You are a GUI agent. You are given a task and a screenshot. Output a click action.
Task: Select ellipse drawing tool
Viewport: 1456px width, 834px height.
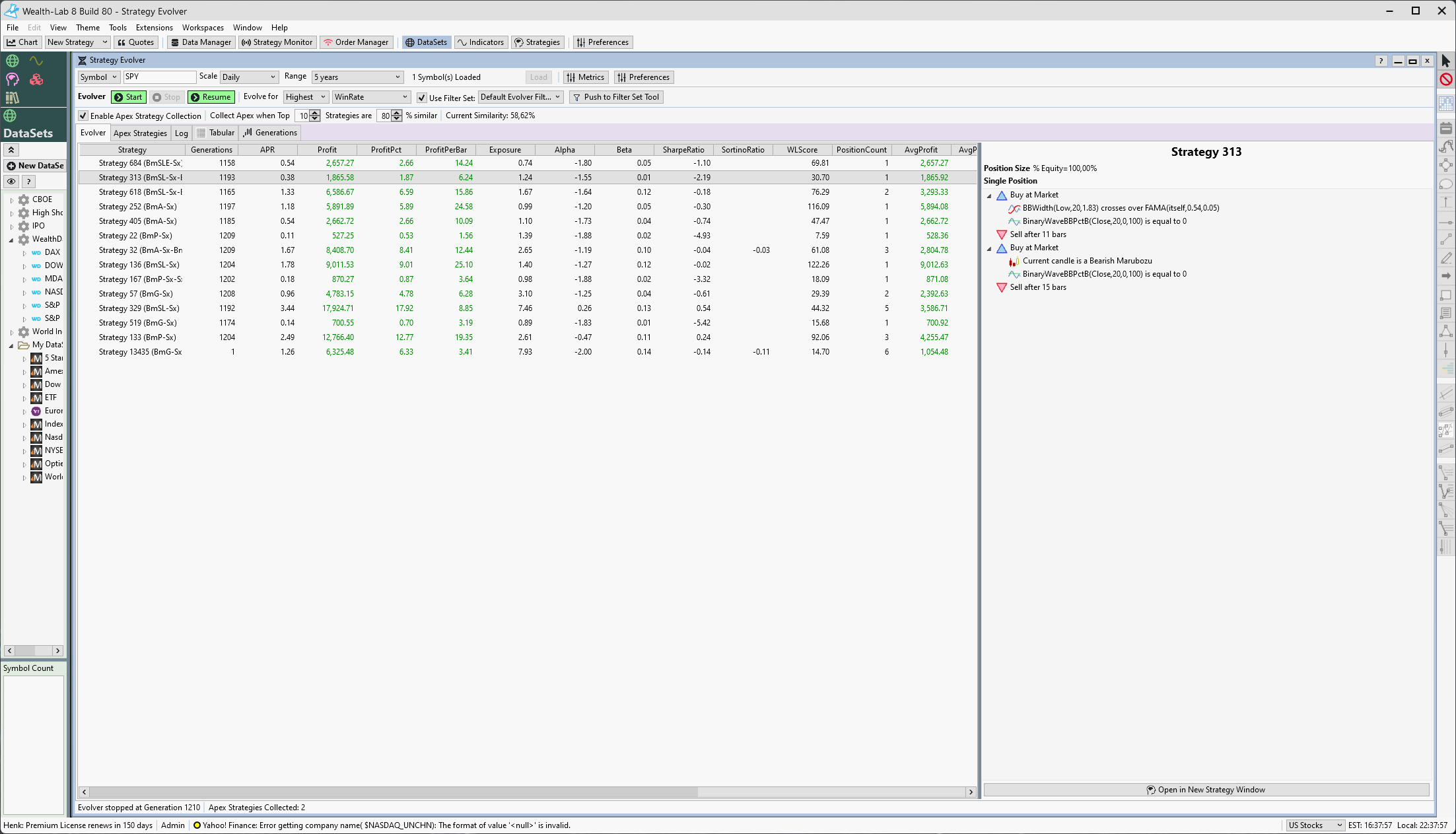1445,184
